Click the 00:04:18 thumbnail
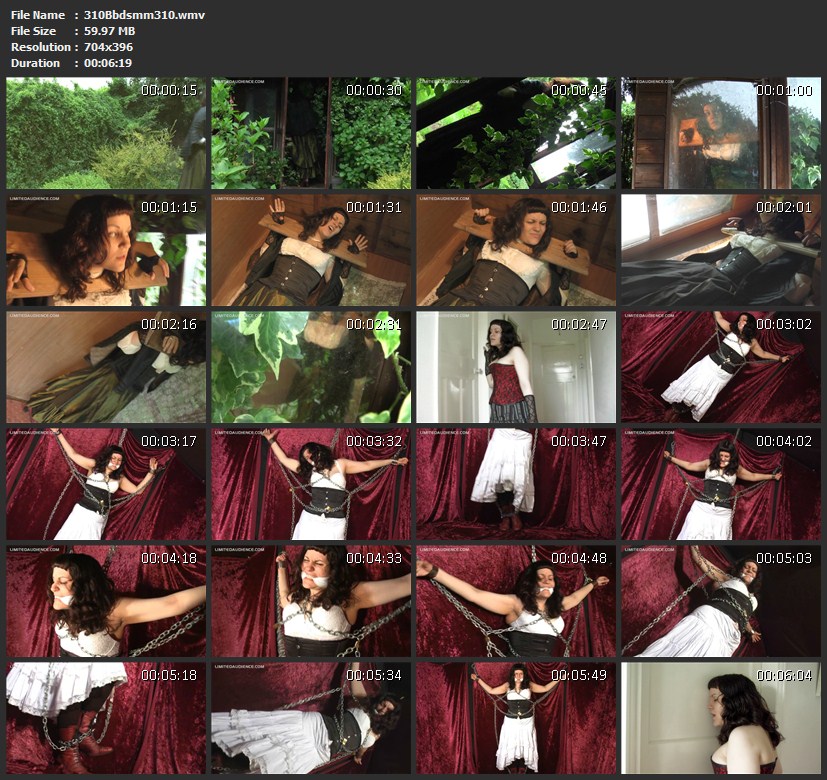This screenshot has height=780, width=827. click(x=106, y=601)
